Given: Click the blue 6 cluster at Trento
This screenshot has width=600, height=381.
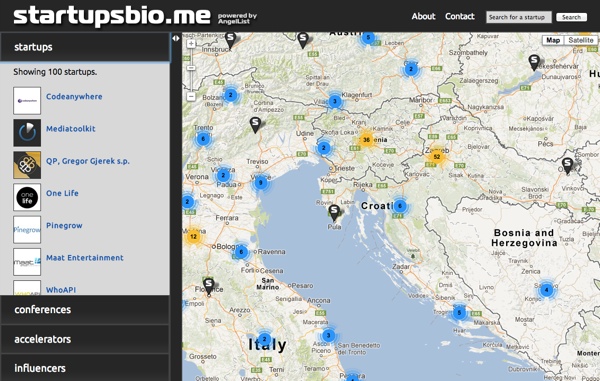Looking at the screenshot, I should point(203,139).
